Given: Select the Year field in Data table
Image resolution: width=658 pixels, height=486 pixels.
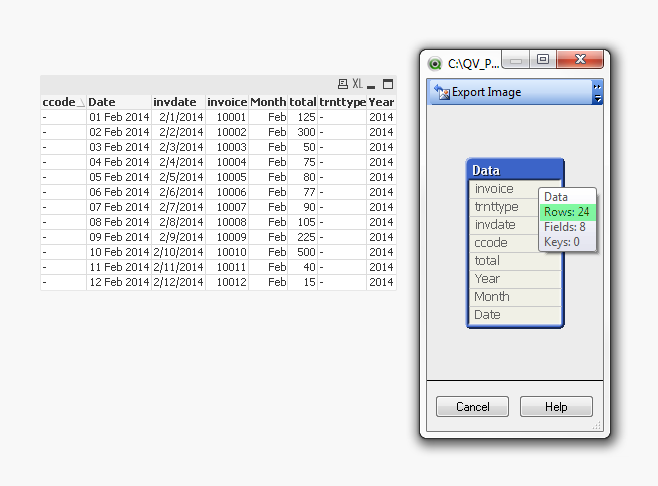Looking at the screenshot, I should tap(515, 279).
